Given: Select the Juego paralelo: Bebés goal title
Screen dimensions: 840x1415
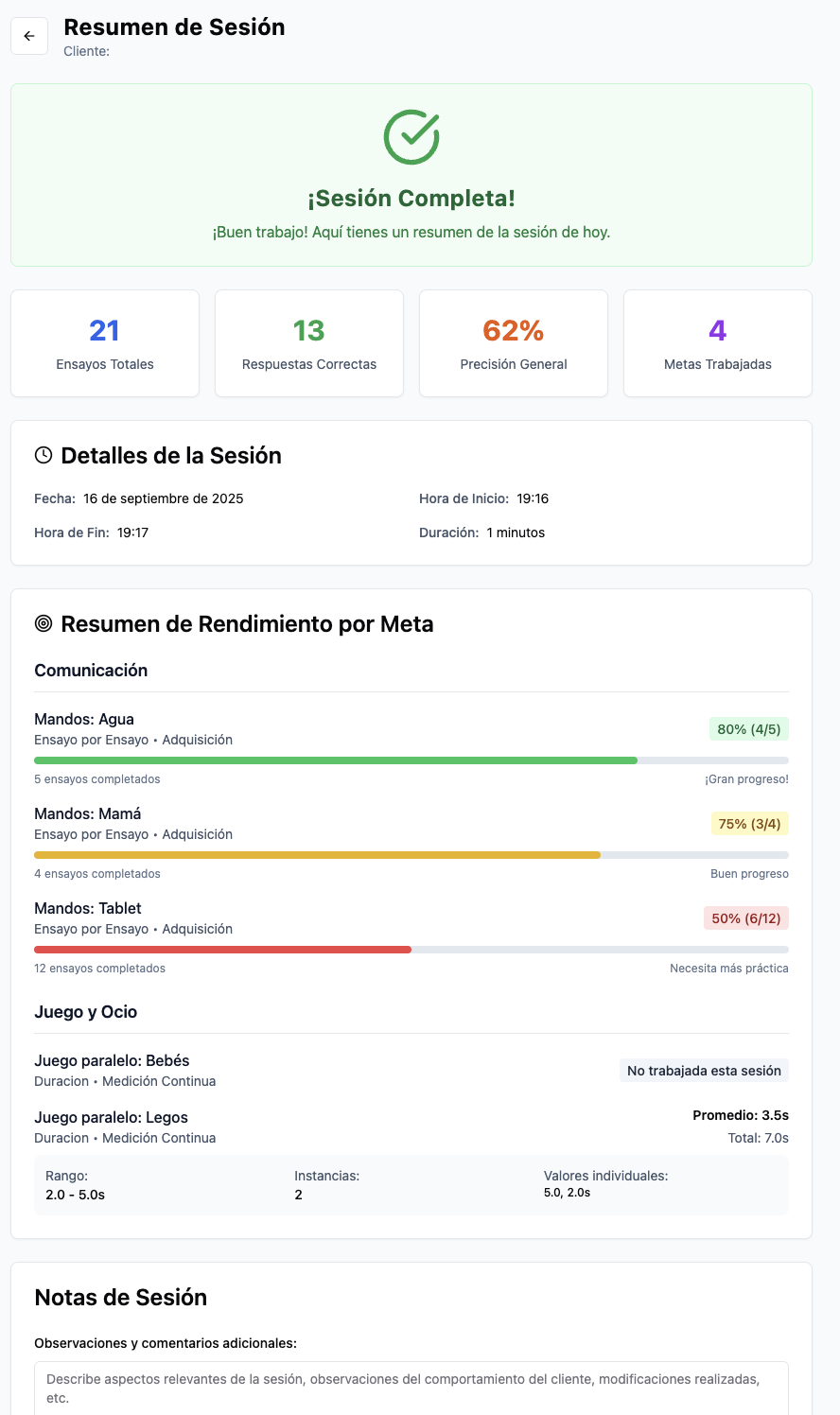Looking at the screenshot, I should (x=113, y=1060).
